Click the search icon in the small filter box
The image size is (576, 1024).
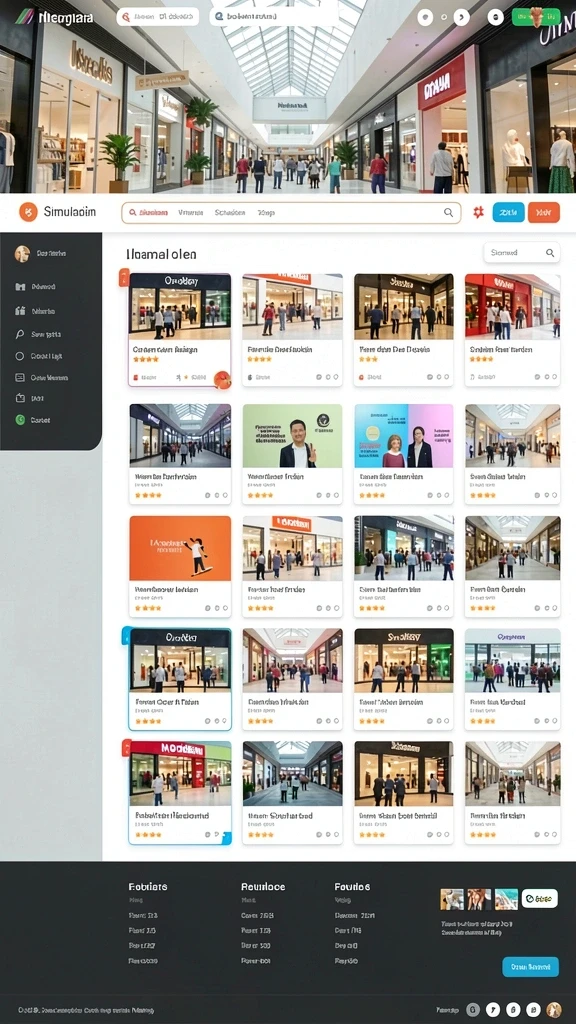pyautogui.click(x=551, y=252)
